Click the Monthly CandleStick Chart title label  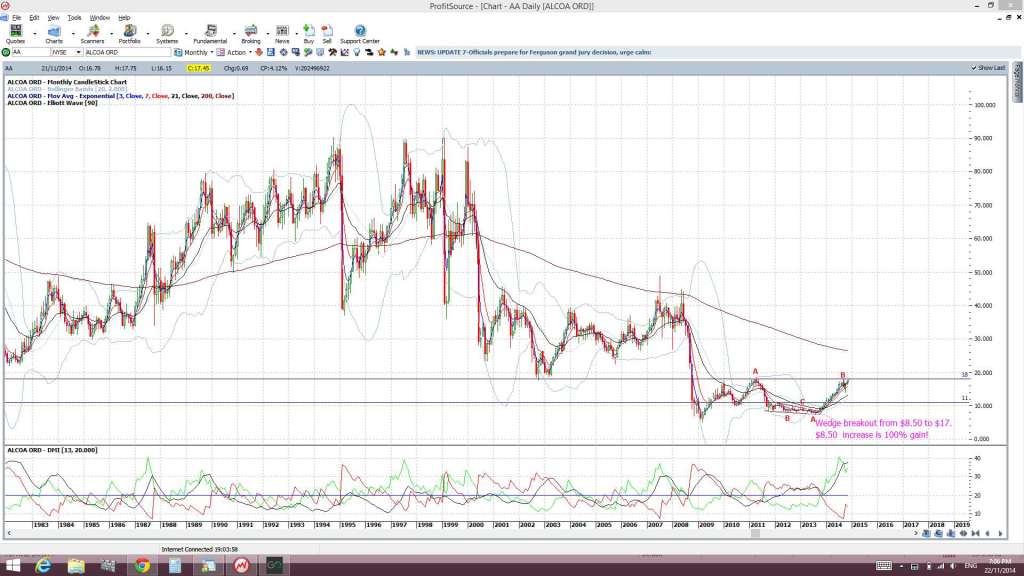tap(67, 82)
